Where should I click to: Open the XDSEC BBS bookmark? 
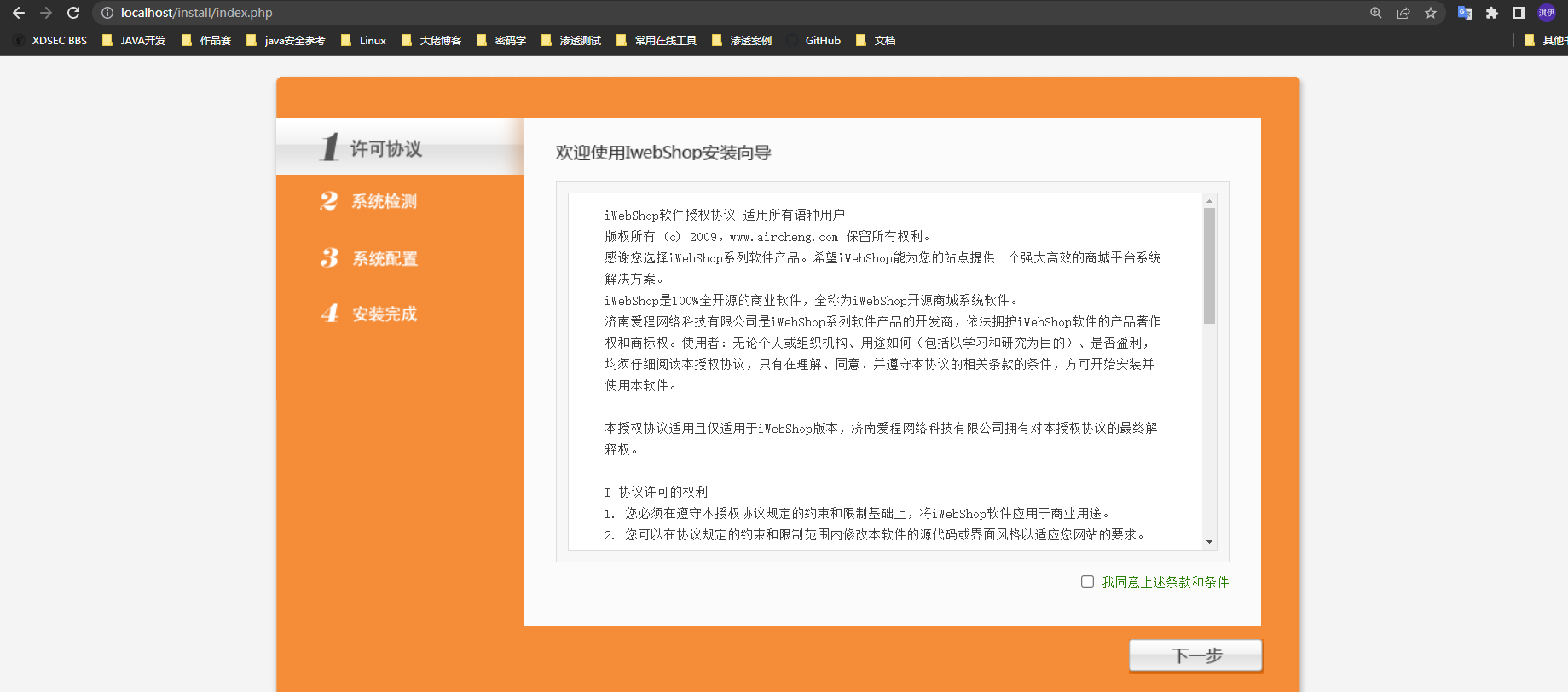[51, 40]
